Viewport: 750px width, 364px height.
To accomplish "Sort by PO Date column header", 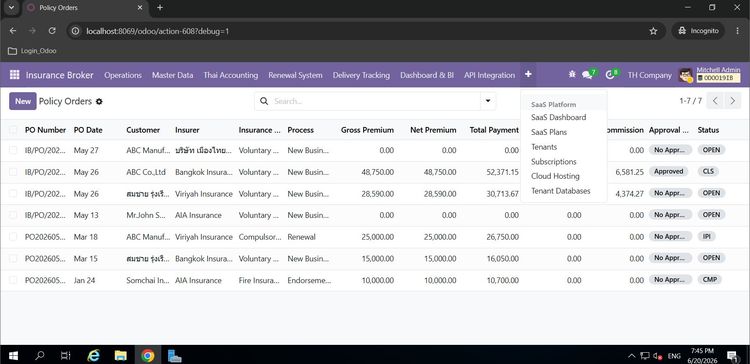I will 88,130.
